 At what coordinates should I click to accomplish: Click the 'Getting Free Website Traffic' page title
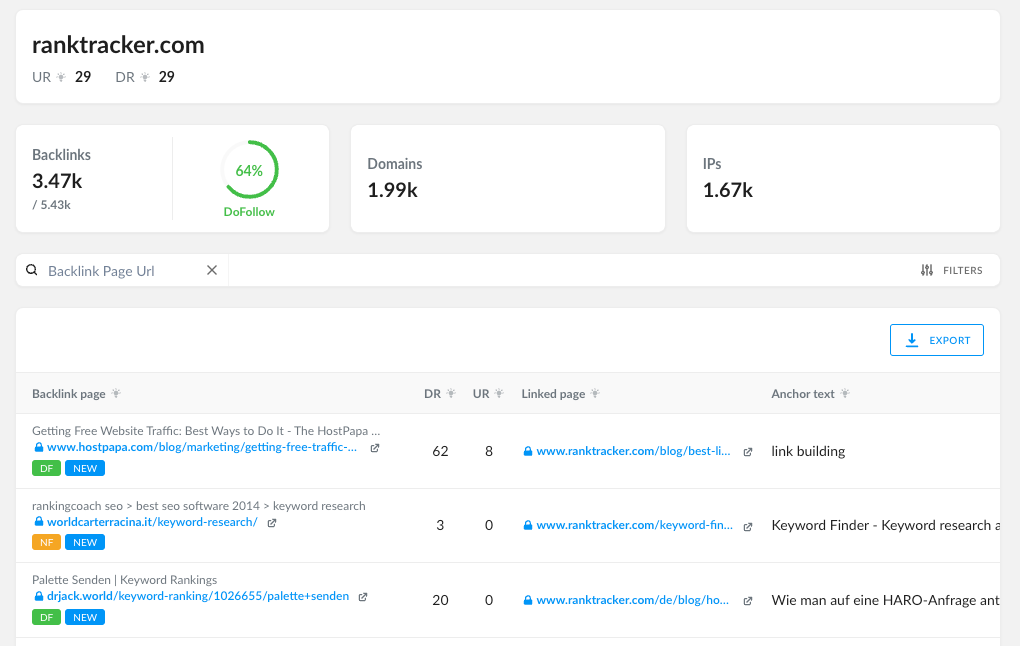tap(206, 431)
